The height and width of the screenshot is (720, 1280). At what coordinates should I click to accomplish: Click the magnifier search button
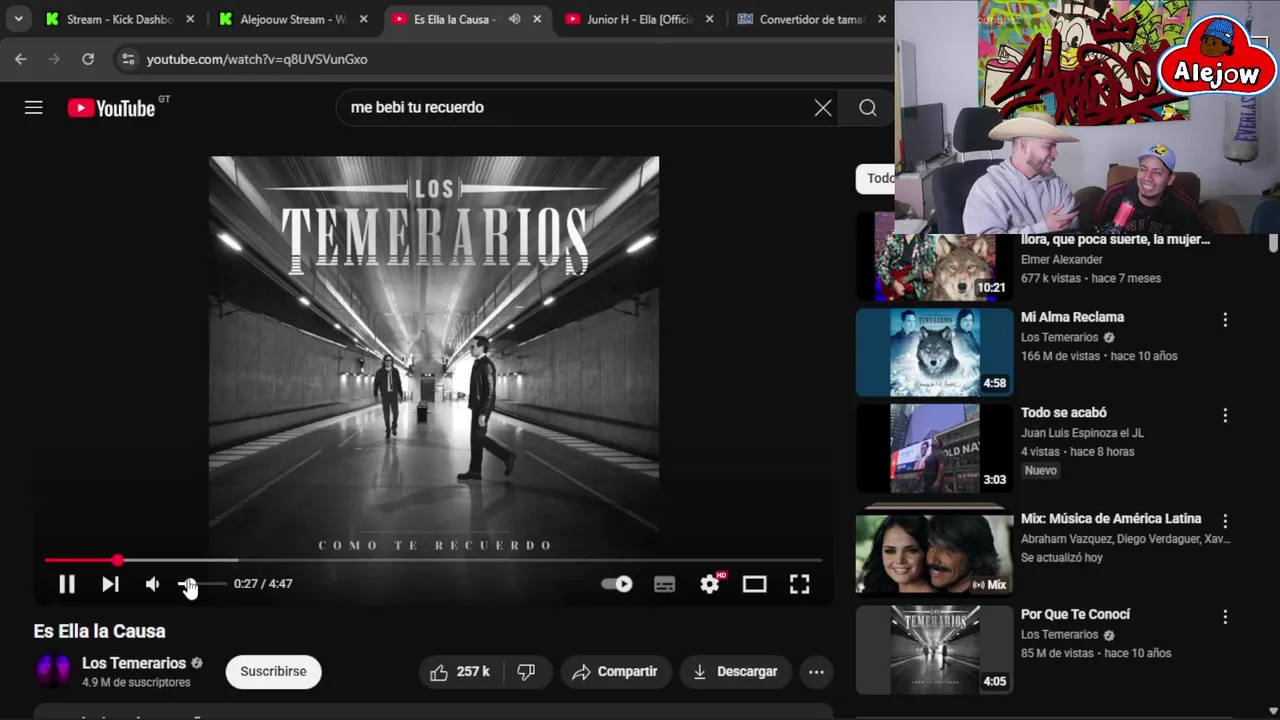pyautogui.click(x=868, y=108)
